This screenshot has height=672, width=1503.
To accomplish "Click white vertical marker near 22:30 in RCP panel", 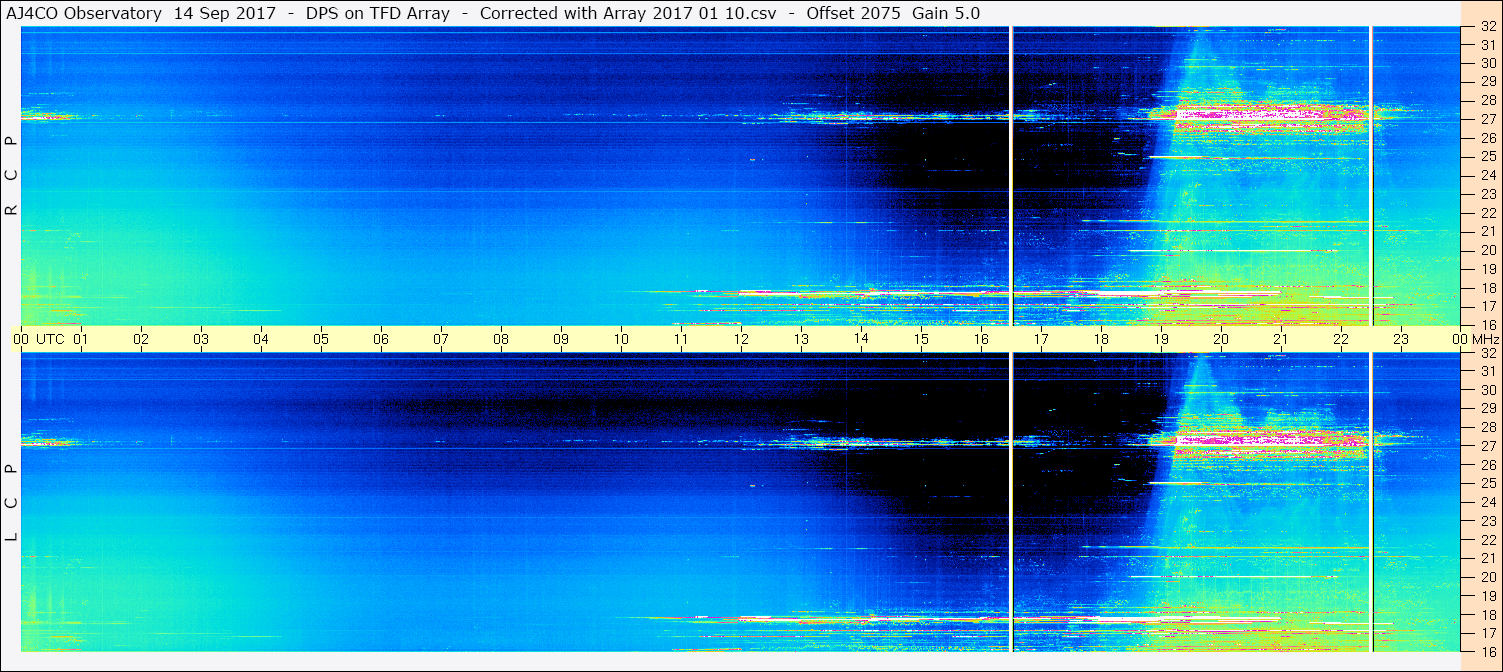I will (x=1371, y=175).
